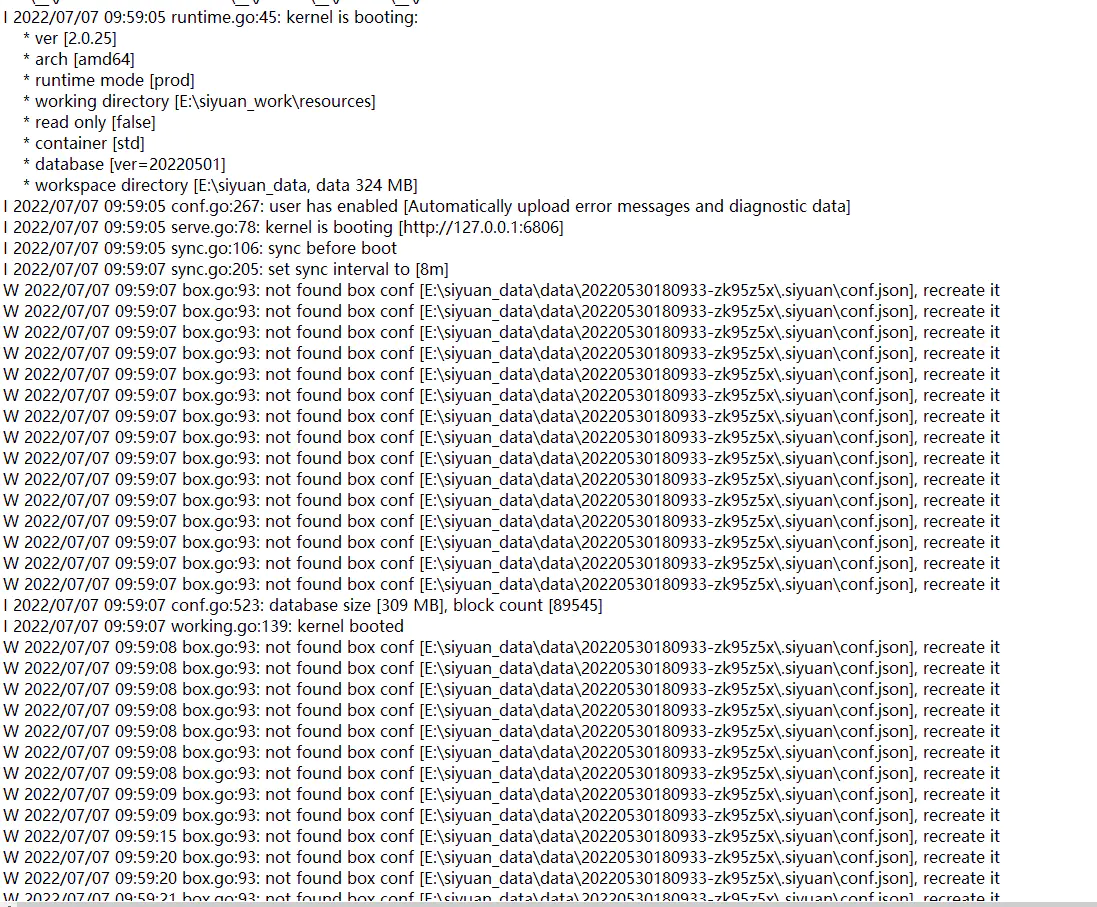Click the conf.go:267 diagnostic data log line
1097x907 pixels.
(427, 206)
